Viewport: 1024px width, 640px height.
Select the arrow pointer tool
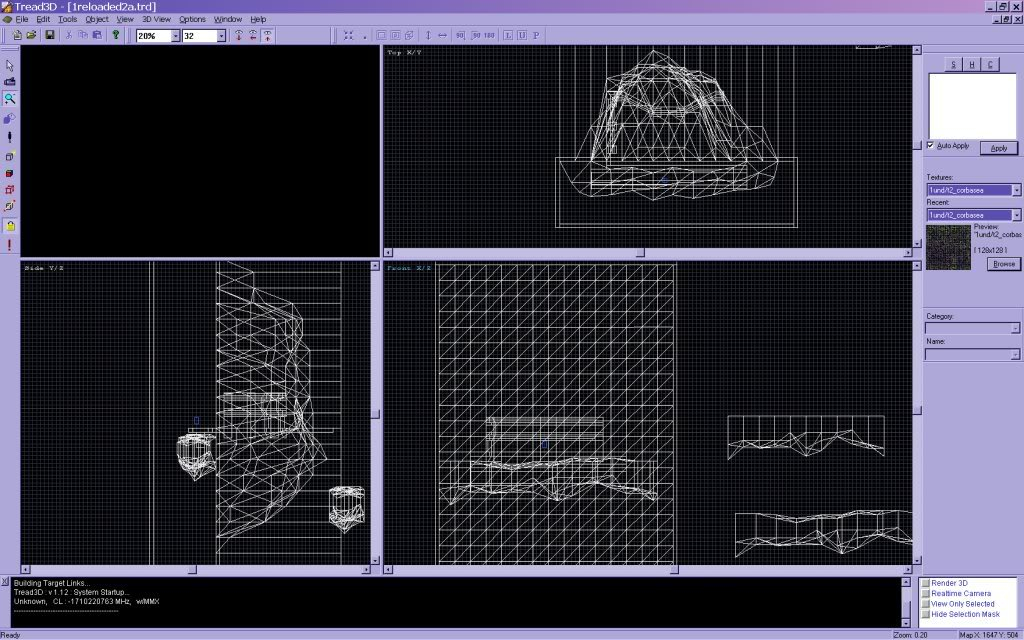point(10,65)
